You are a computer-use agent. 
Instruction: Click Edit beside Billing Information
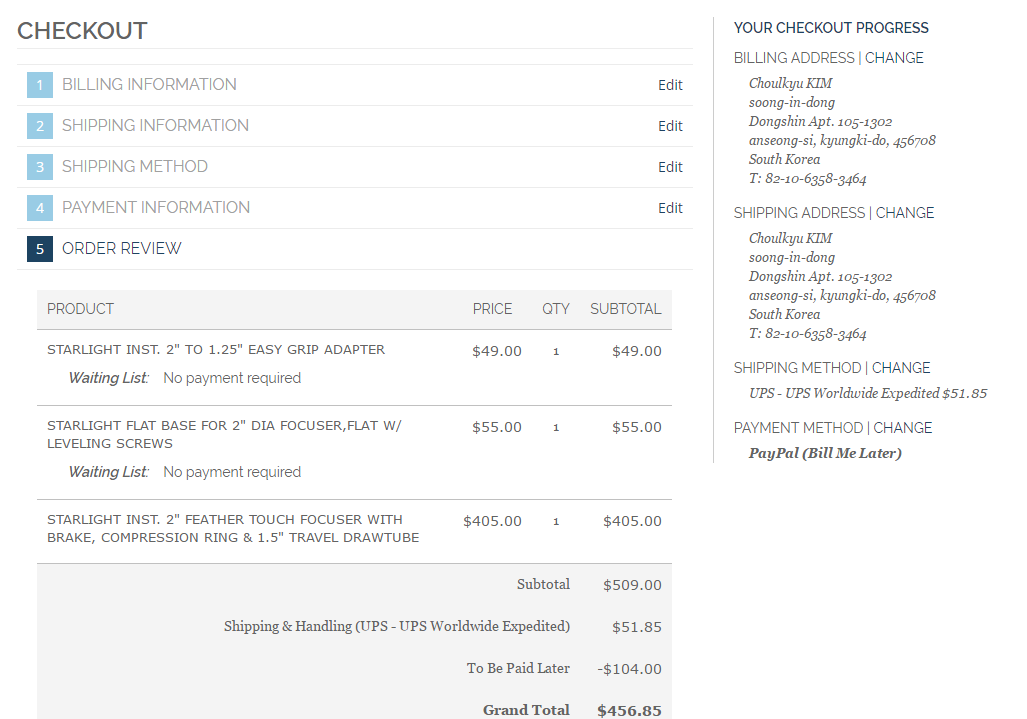tap(670, 85)
